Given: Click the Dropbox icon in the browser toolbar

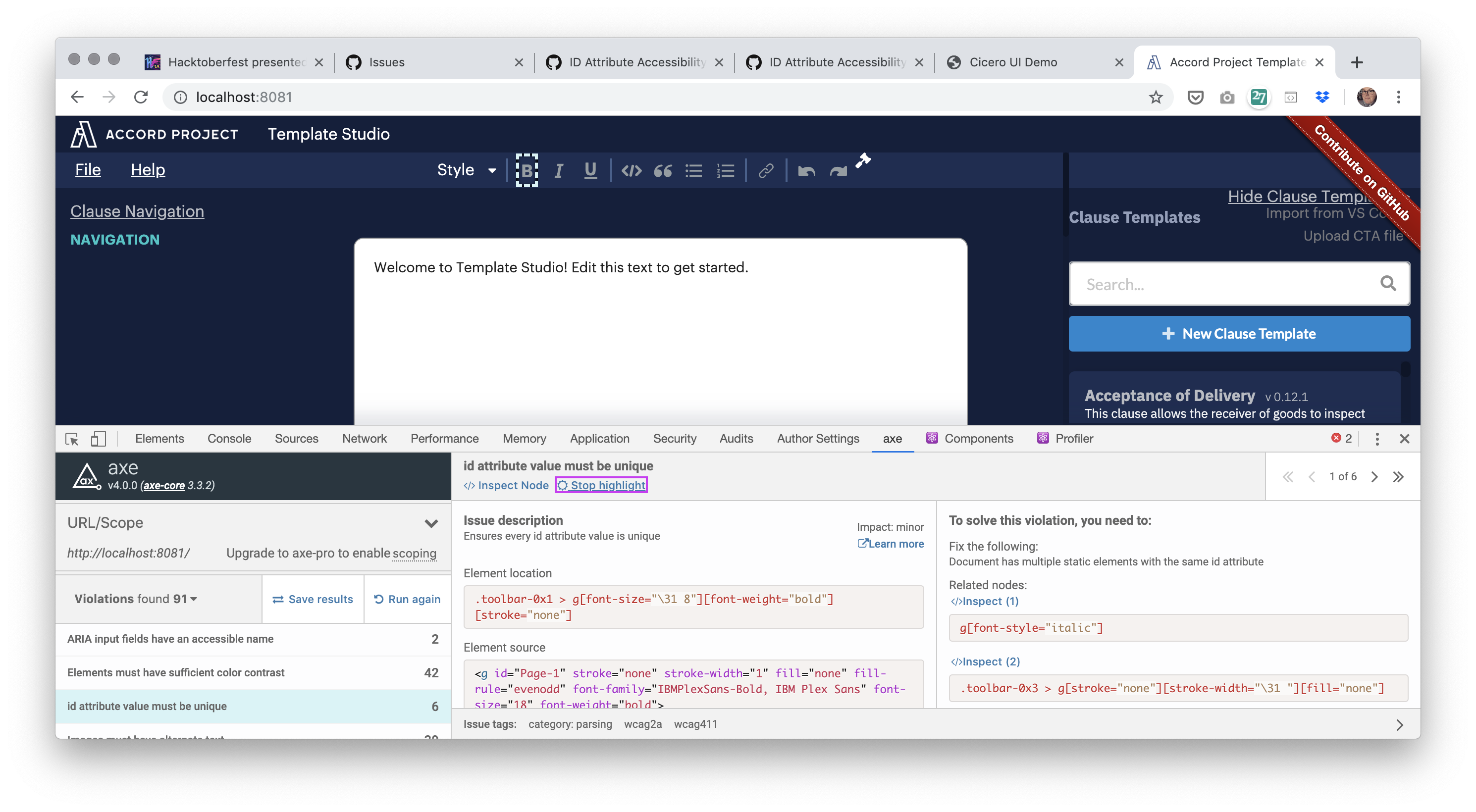Looking at the screenshot, I should click(x=1322, y=98).
